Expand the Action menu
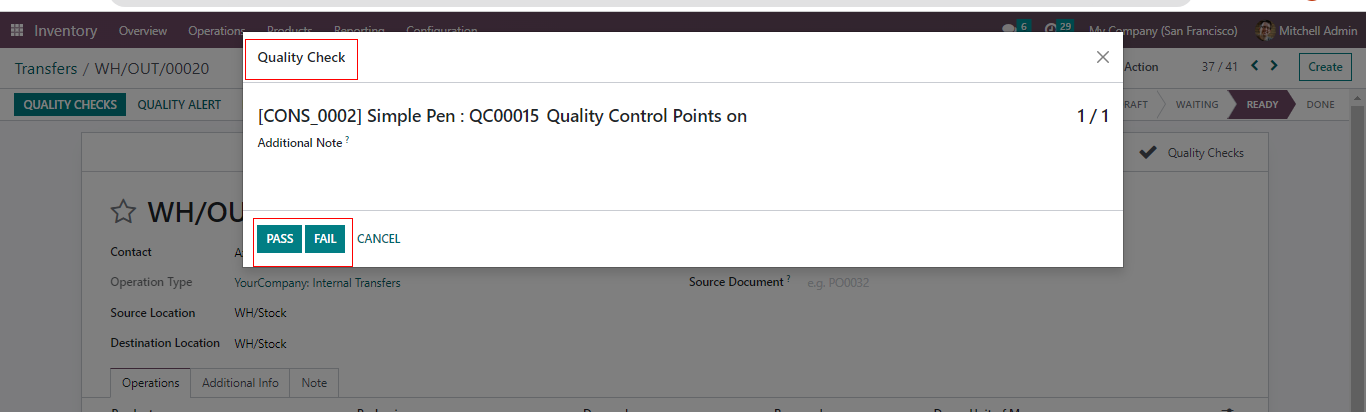Image resolution: width=1366 pixels, height=412 pixels. point(1140,67)
